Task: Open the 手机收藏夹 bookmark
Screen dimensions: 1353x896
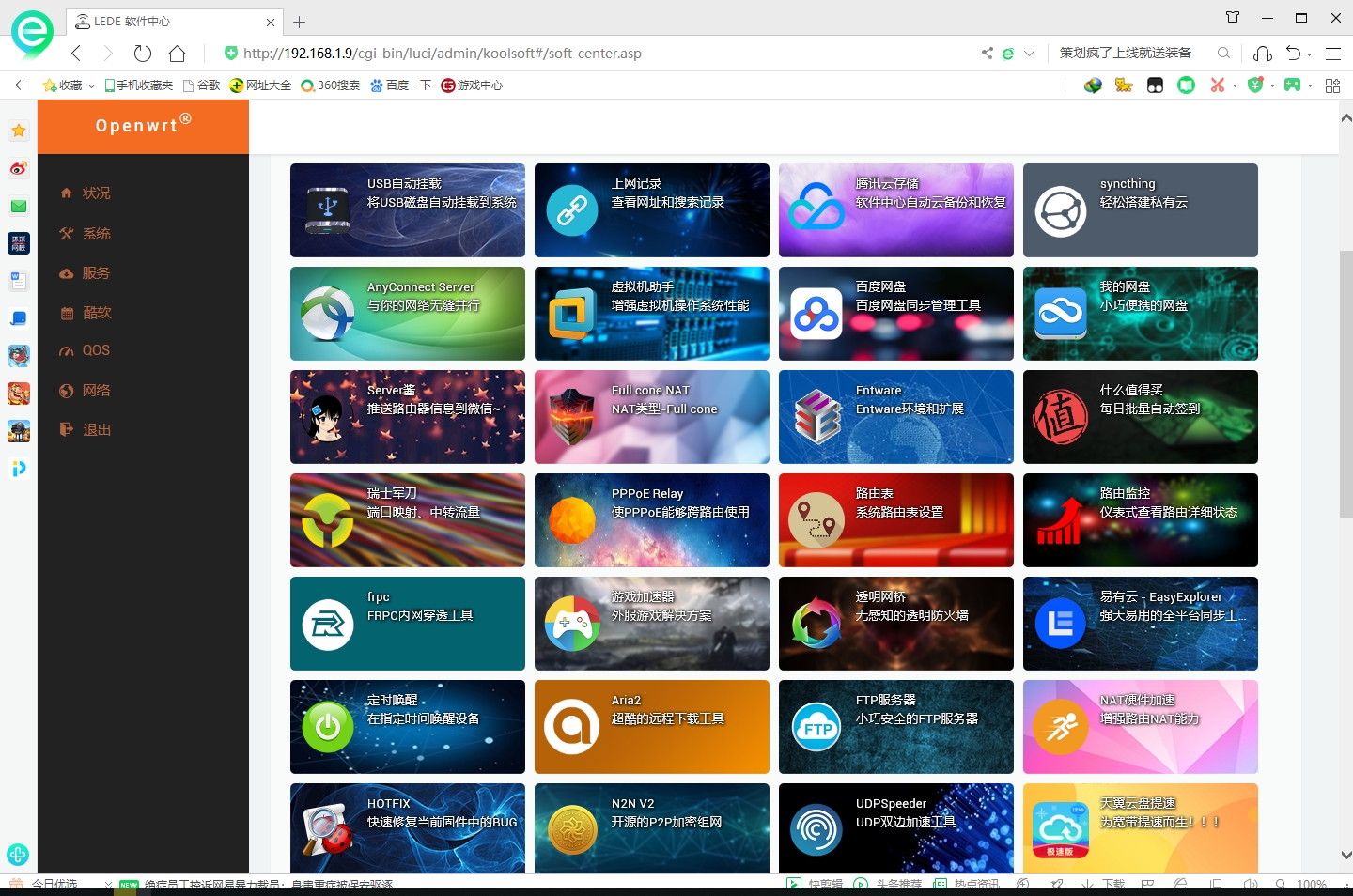Action: (138, 85)
